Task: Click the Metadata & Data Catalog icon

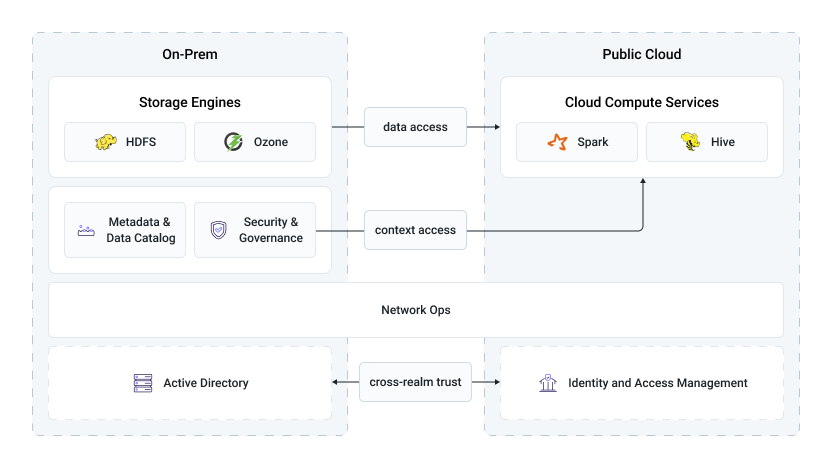Action: 86,230
